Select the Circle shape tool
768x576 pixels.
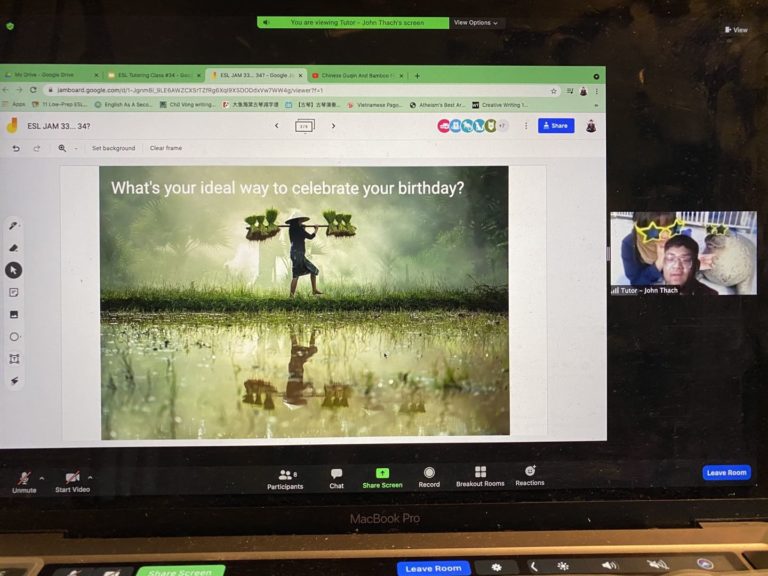(x=14, y=337)
